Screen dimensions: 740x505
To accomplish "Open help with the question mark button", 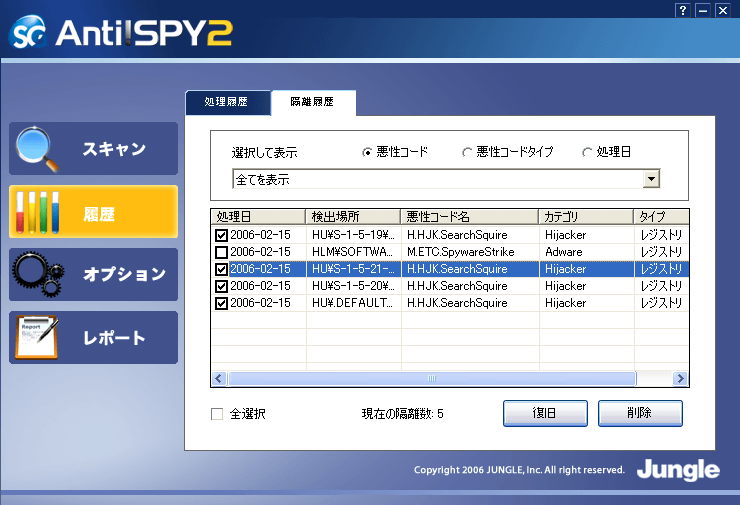I will click(x=682, y=10).
